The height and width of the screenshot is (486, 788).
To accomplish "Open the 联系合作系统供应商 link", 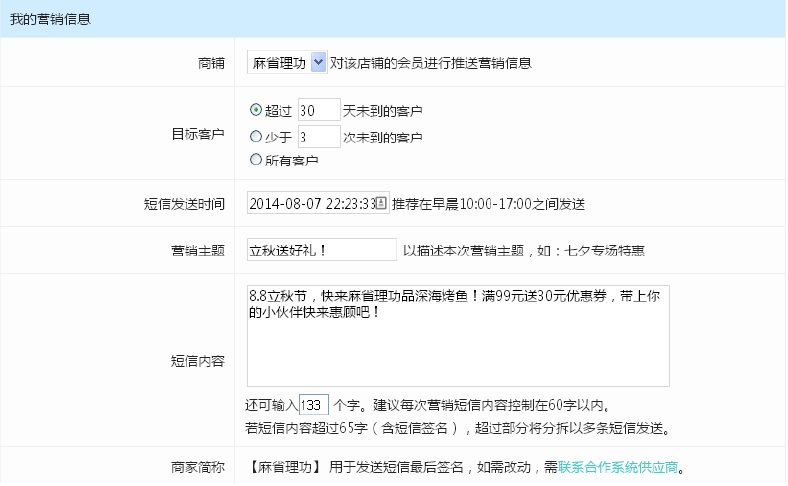I will [x=623, y=467].
